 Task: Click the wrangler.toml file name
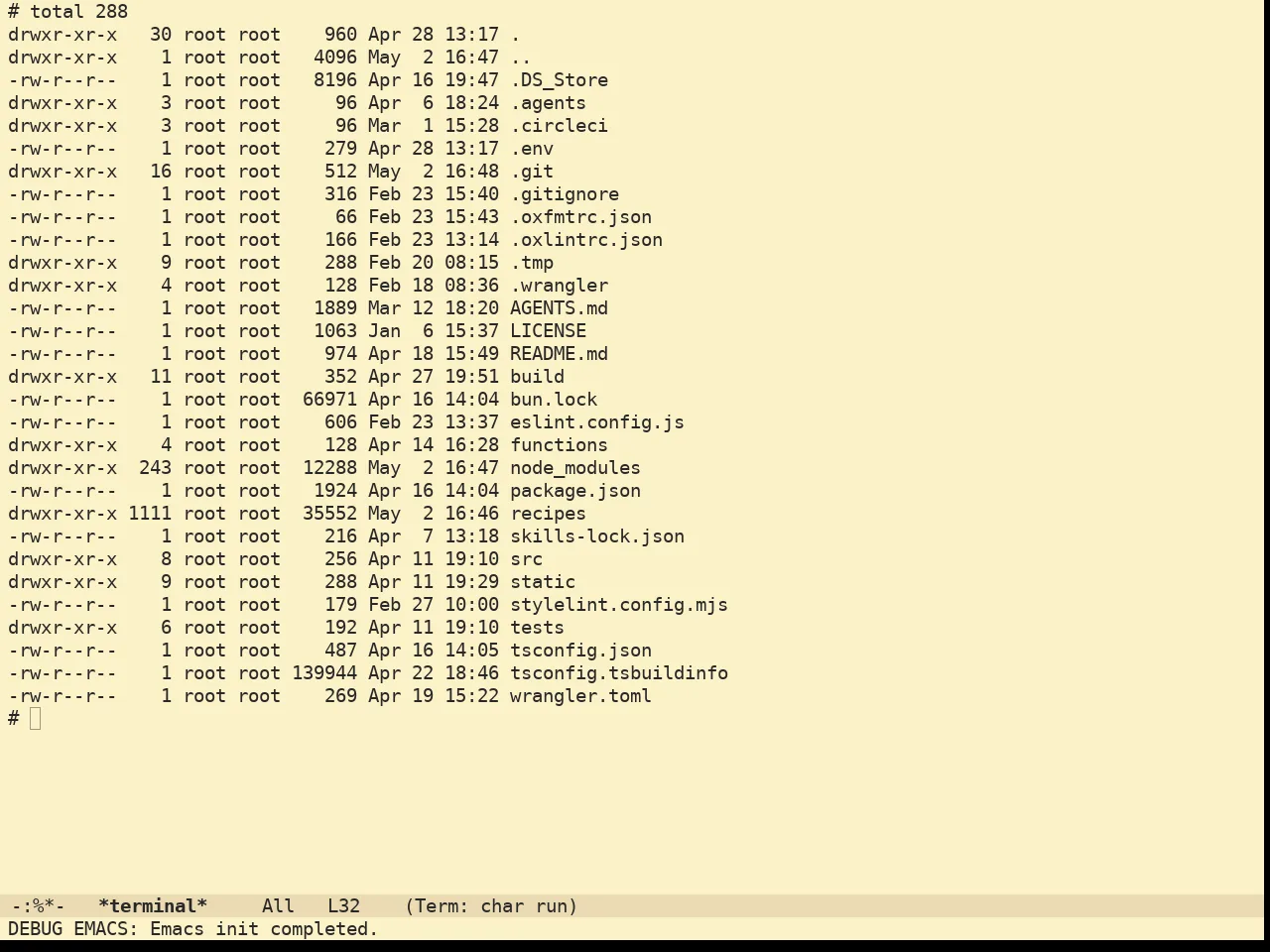(580, 696)
